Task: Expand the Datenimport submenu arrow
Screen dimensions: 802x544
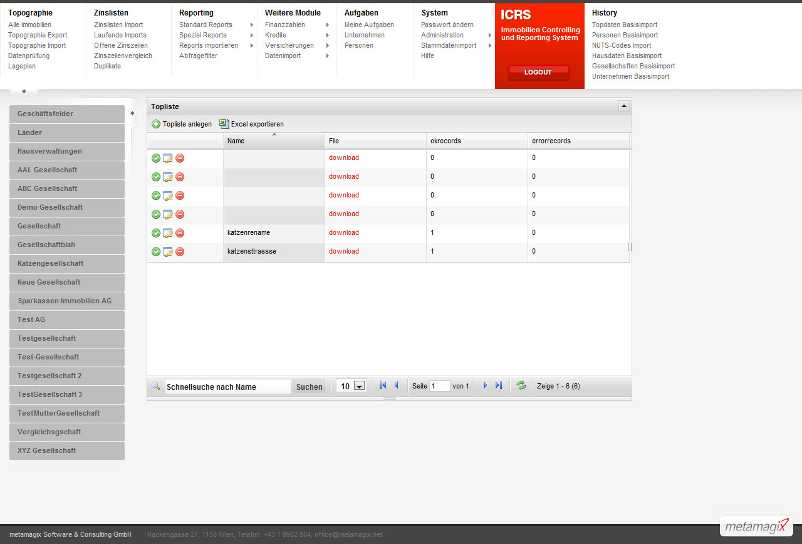Action: pyautogui.click(x=327, y=56)
